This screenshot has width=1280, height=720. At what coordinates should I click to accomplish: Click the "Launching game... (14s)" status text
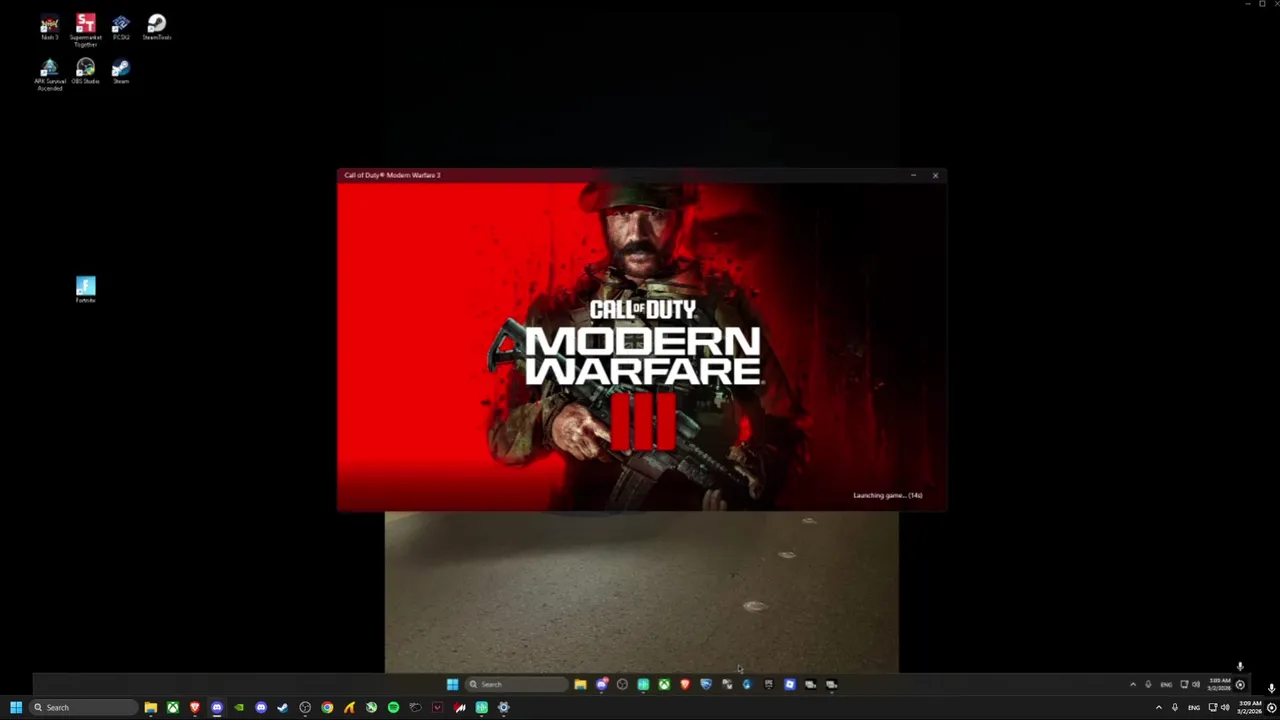point(888,495)
